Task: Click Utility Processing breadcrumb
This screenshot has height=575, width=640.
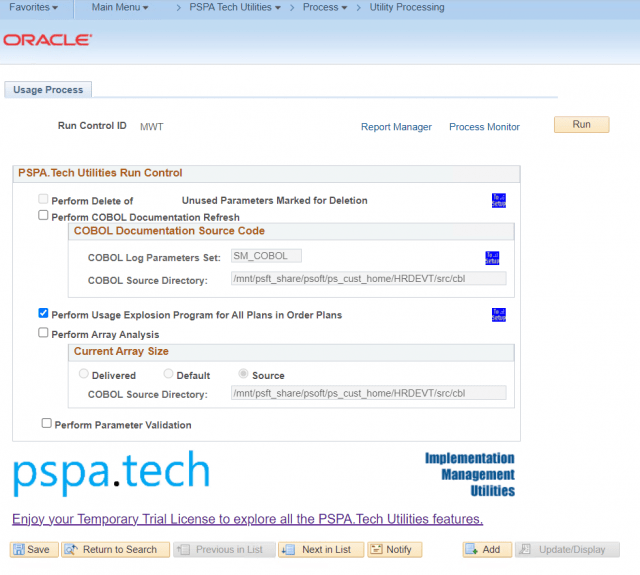Action: (x=407, y=7)
